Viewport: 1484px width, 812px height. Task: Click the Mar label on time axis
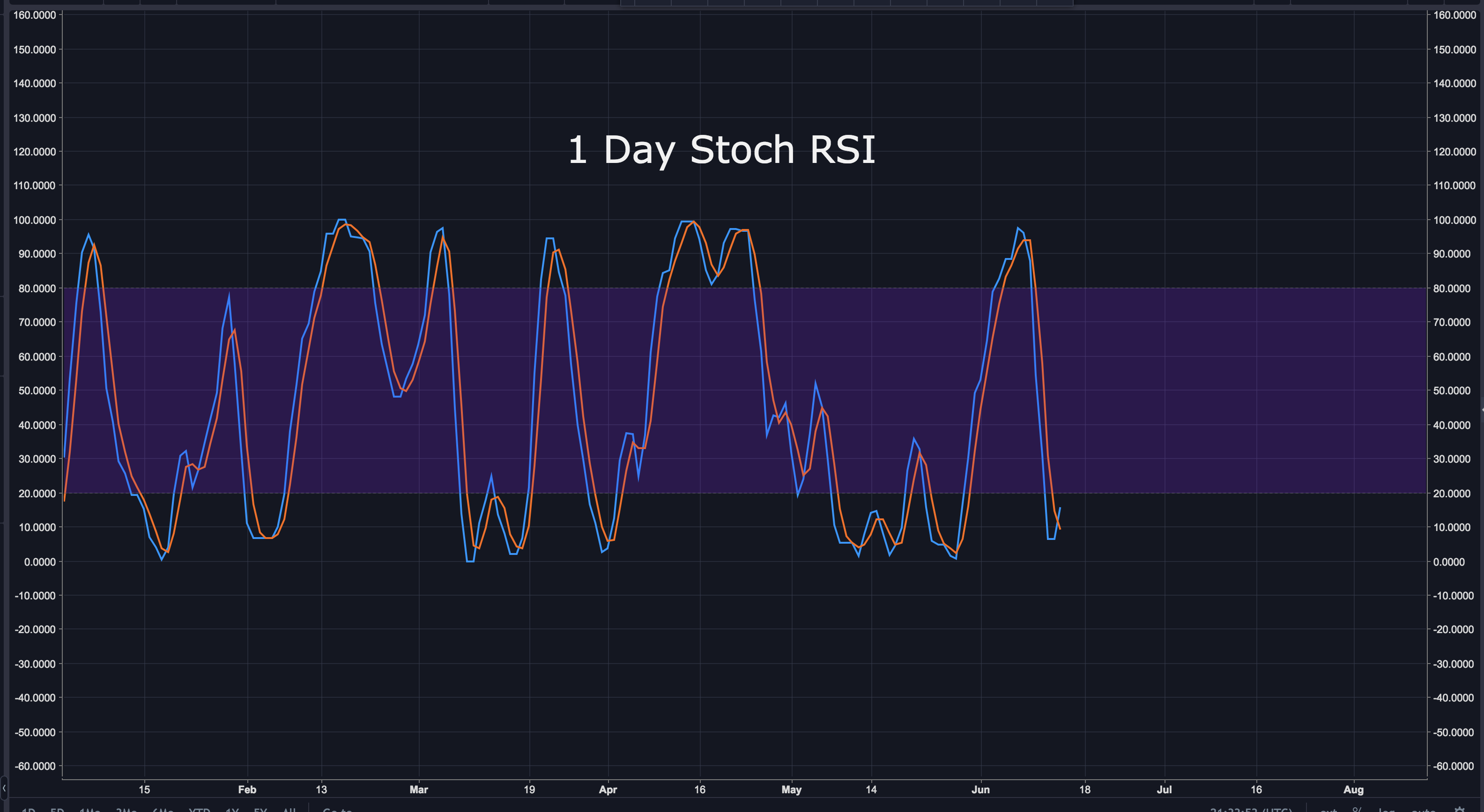(418, 790)
